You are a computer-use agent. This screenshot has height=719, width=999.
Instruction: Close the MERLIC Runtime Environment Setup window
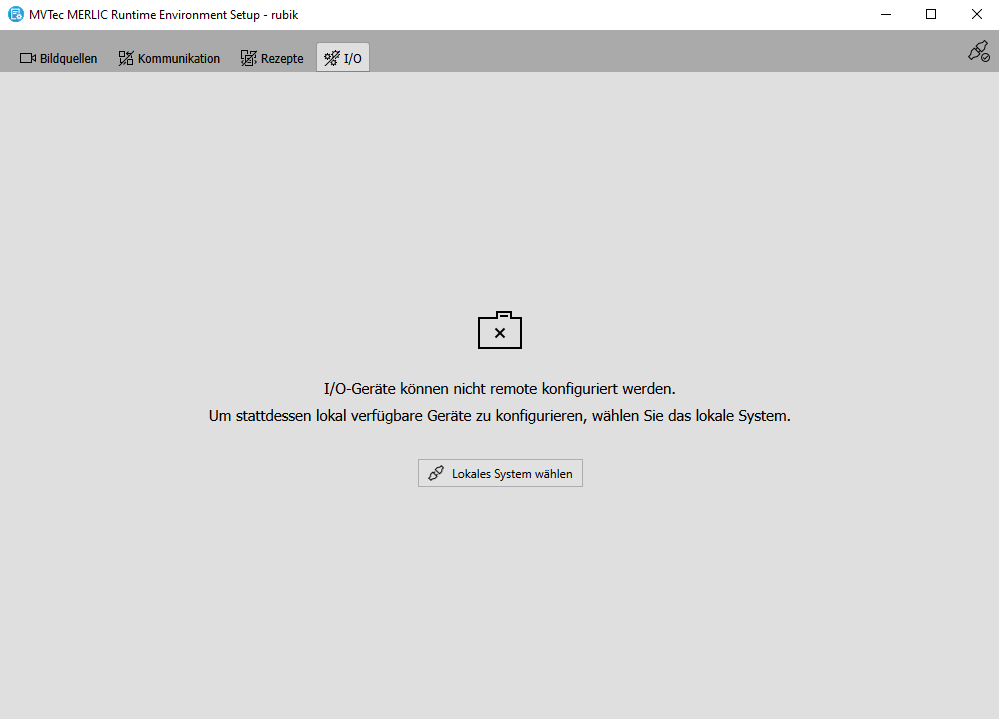click(976, 14)
